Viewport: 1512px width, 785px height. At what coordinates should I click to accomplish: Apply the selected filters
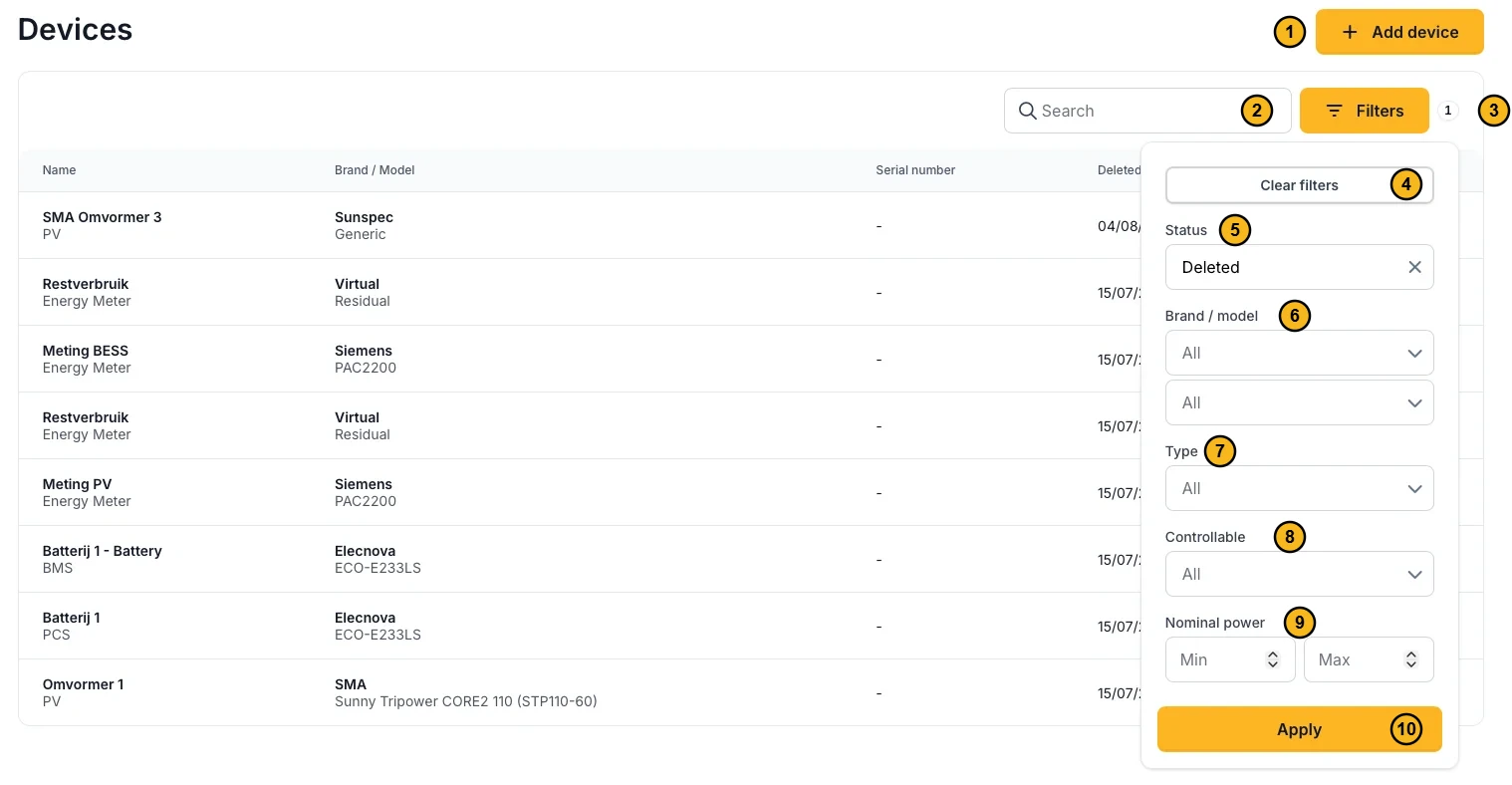1299,729
